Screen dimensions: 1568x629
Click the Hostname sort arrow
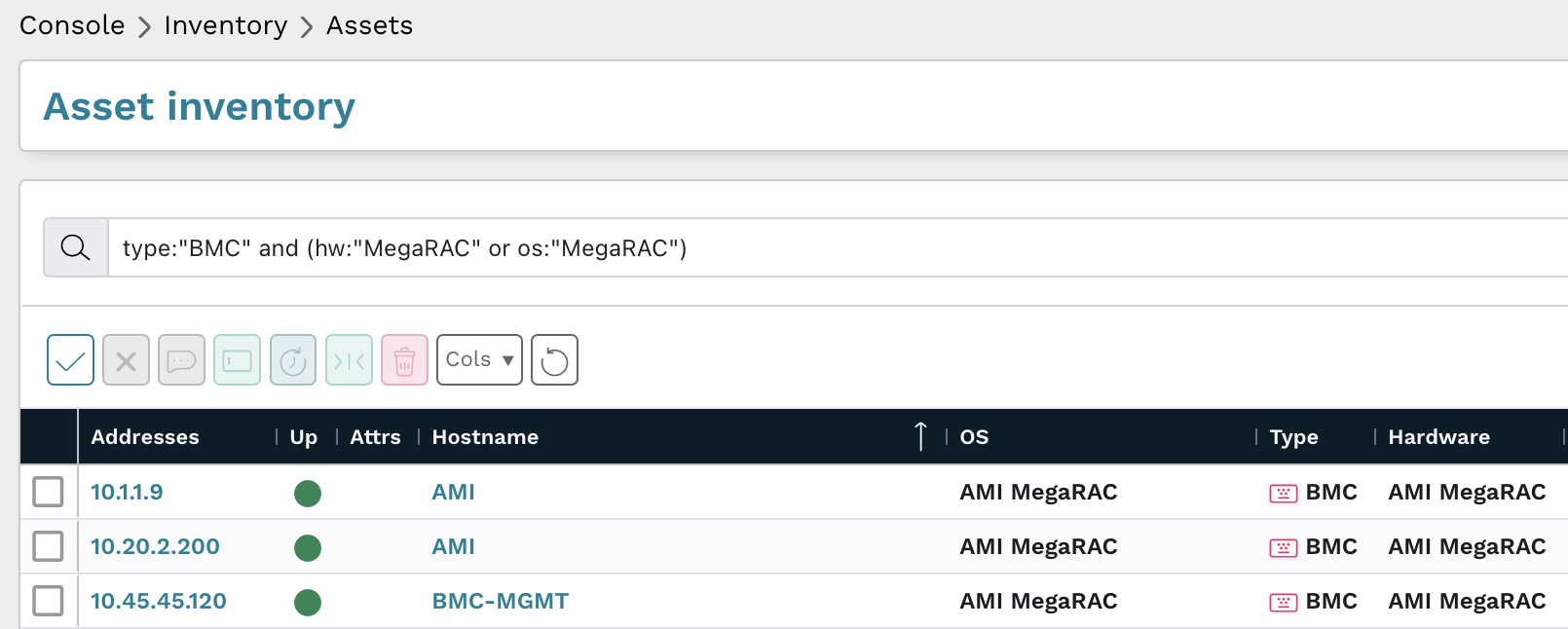point(919,436)
